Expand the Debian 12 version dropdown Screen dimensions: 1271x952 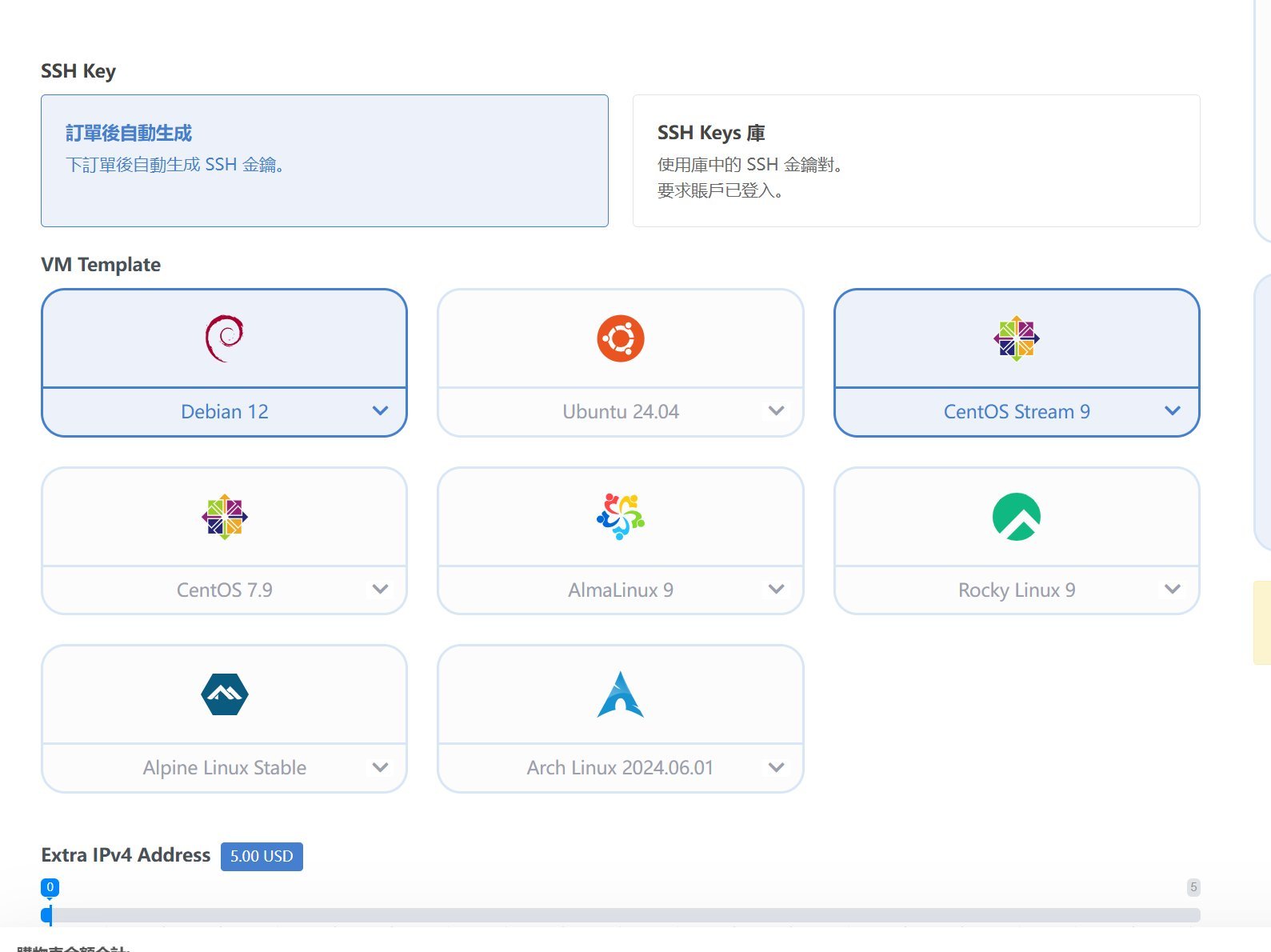click(380, 411)
